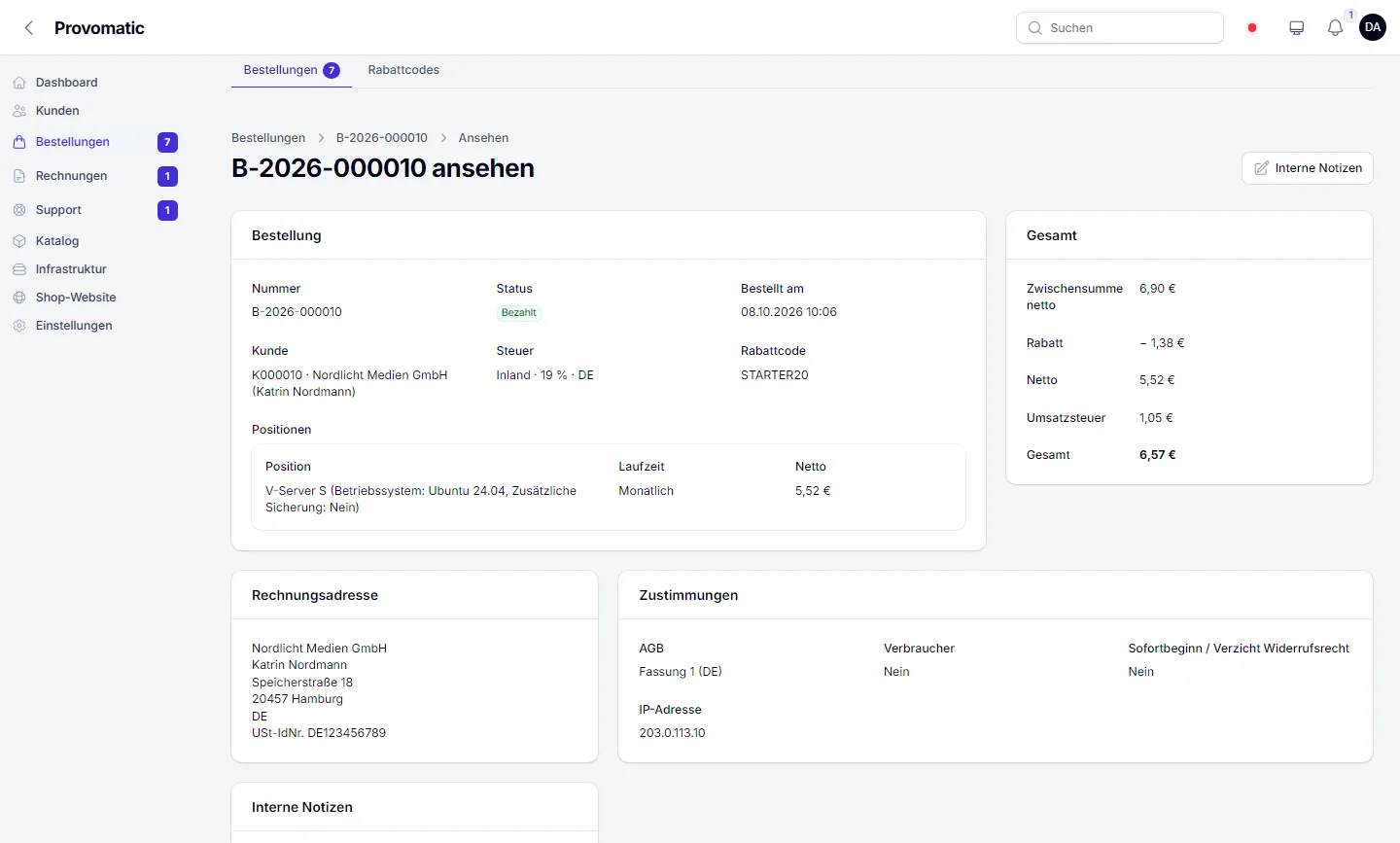The height and width of the screenshot is (843, 1400).
Task: Switch to the Rabattcodes tab
Action: [403, 70]
